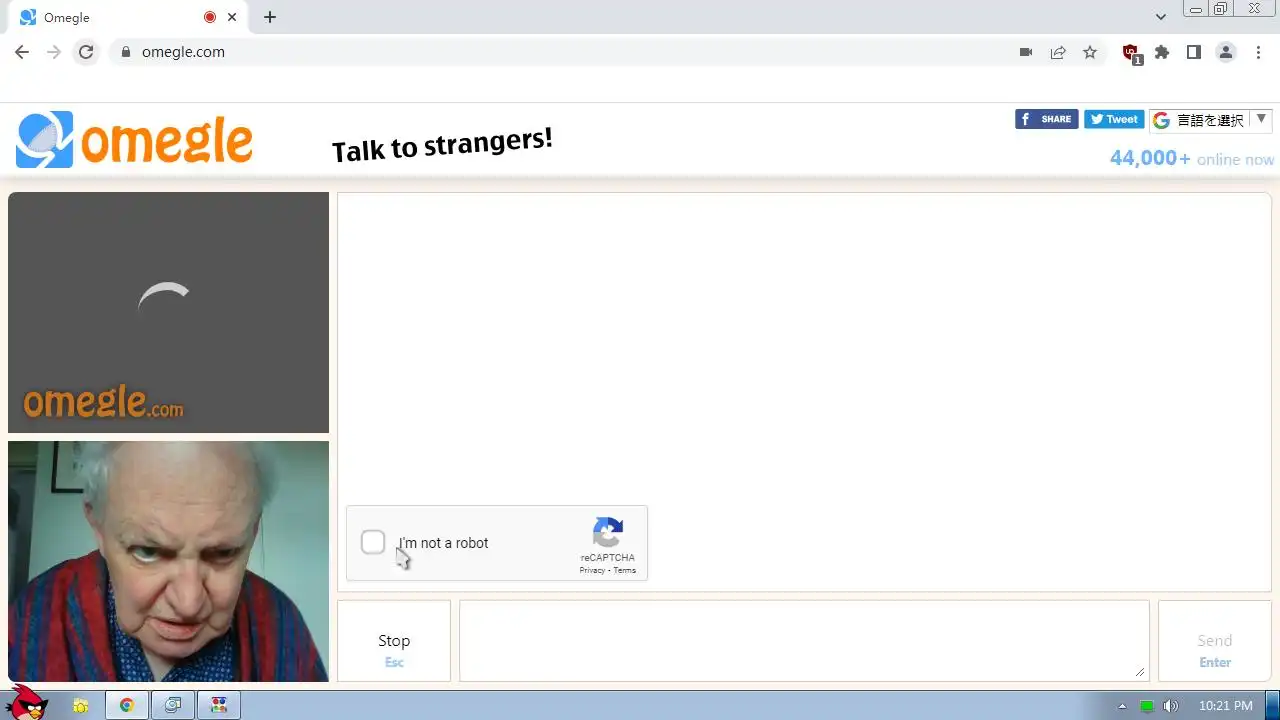Image resolution: width=1280 pixels, height=720 pixels.
Task: Open the reCAPTCHA Terms link
Action: tap(625, 570)
